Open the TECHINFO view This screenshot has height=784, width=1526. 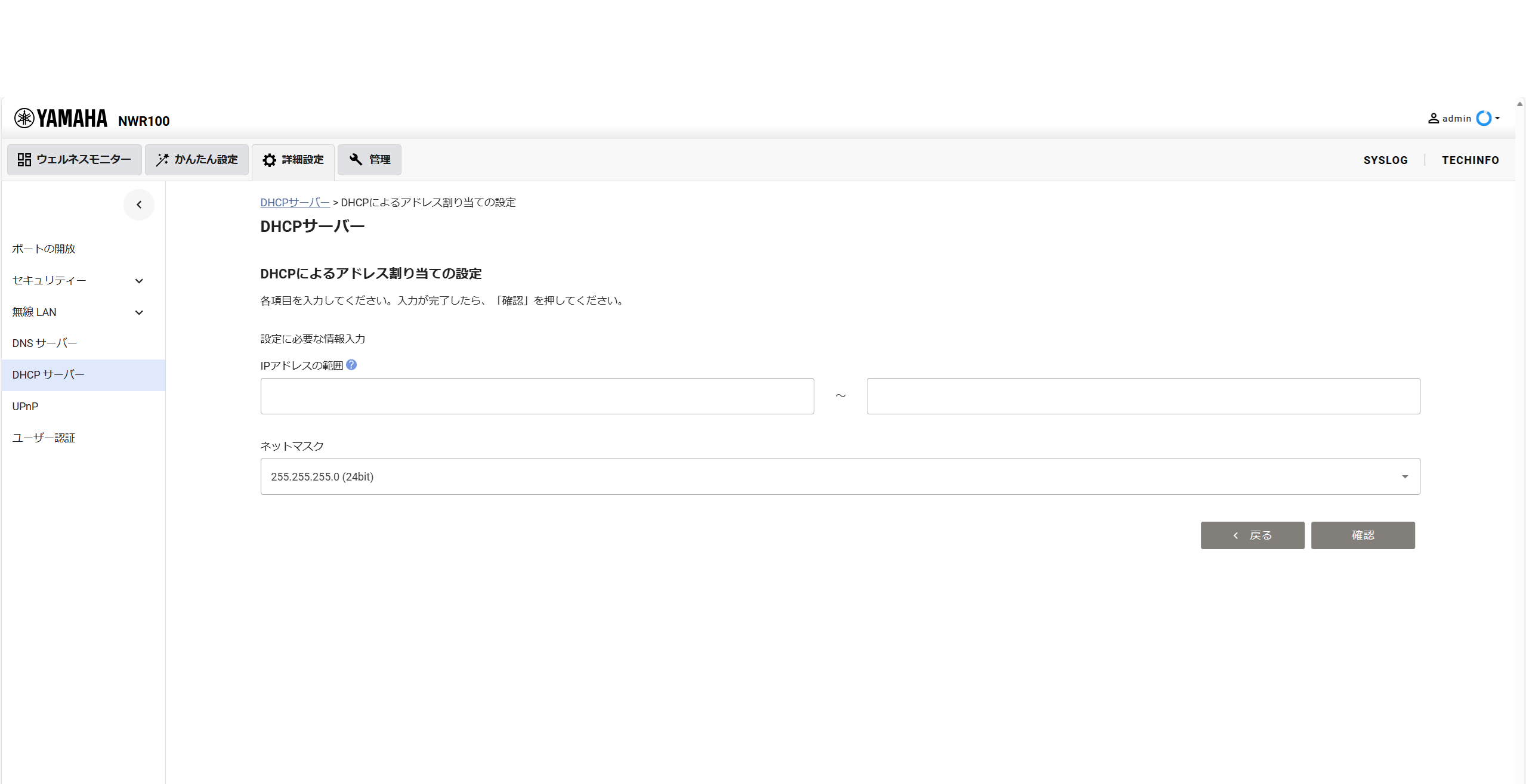pyautogui.click(x=1470, y=159)
